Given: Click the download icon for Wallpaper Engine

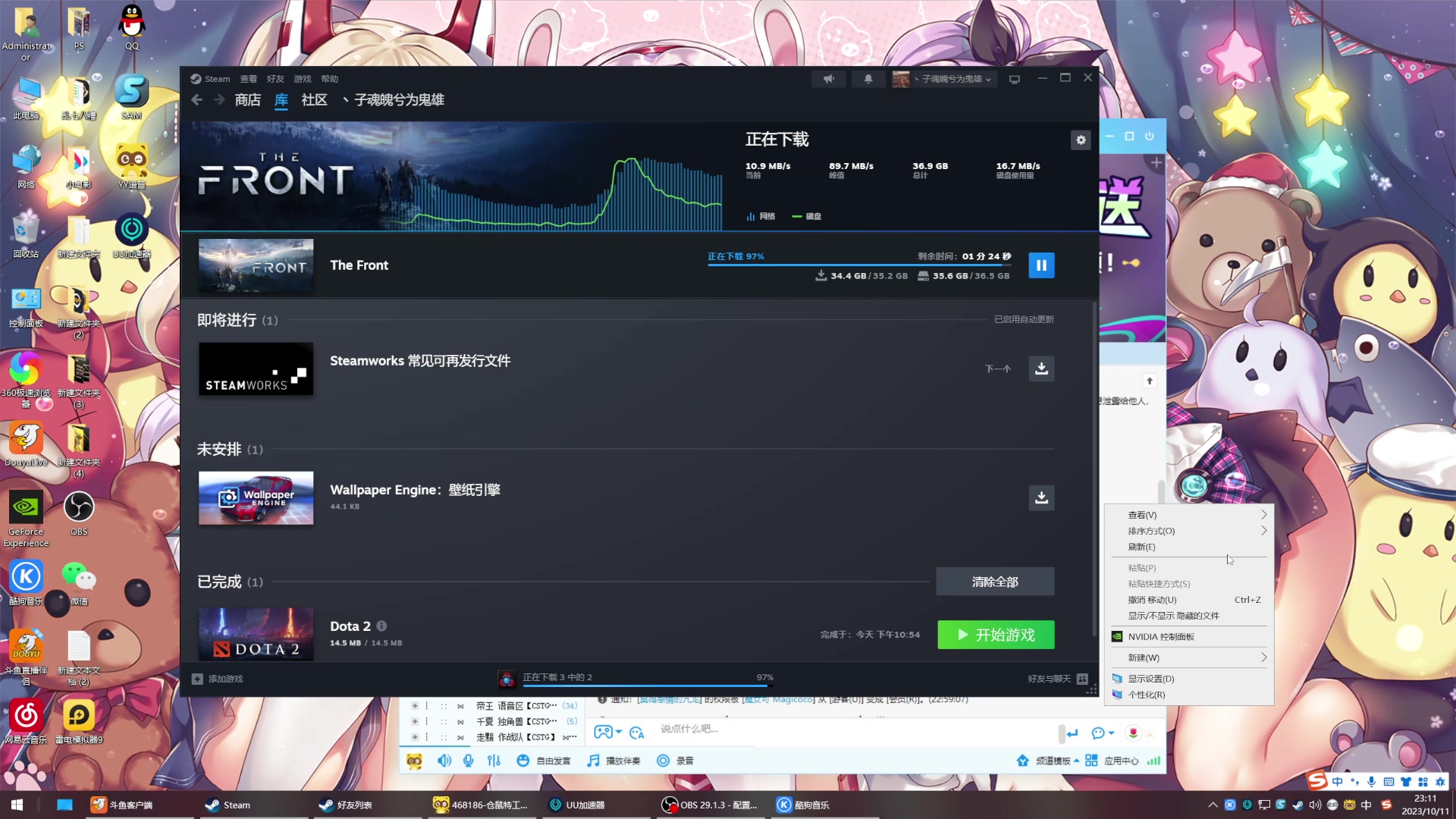Looking at the screenshot, I should [x=1040, y=498].
